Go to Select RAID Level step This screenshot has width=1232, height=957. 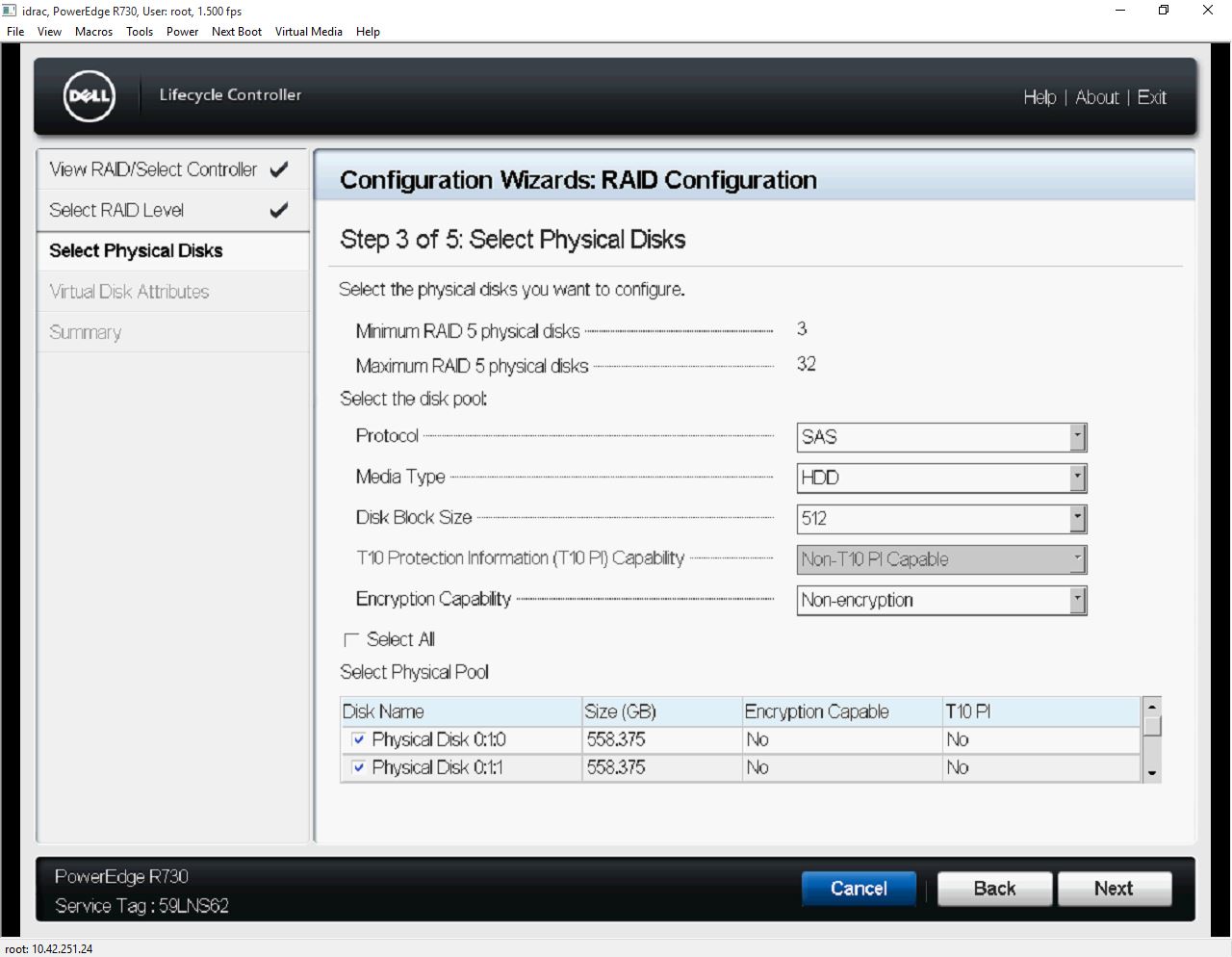click(x=172, y=210)
